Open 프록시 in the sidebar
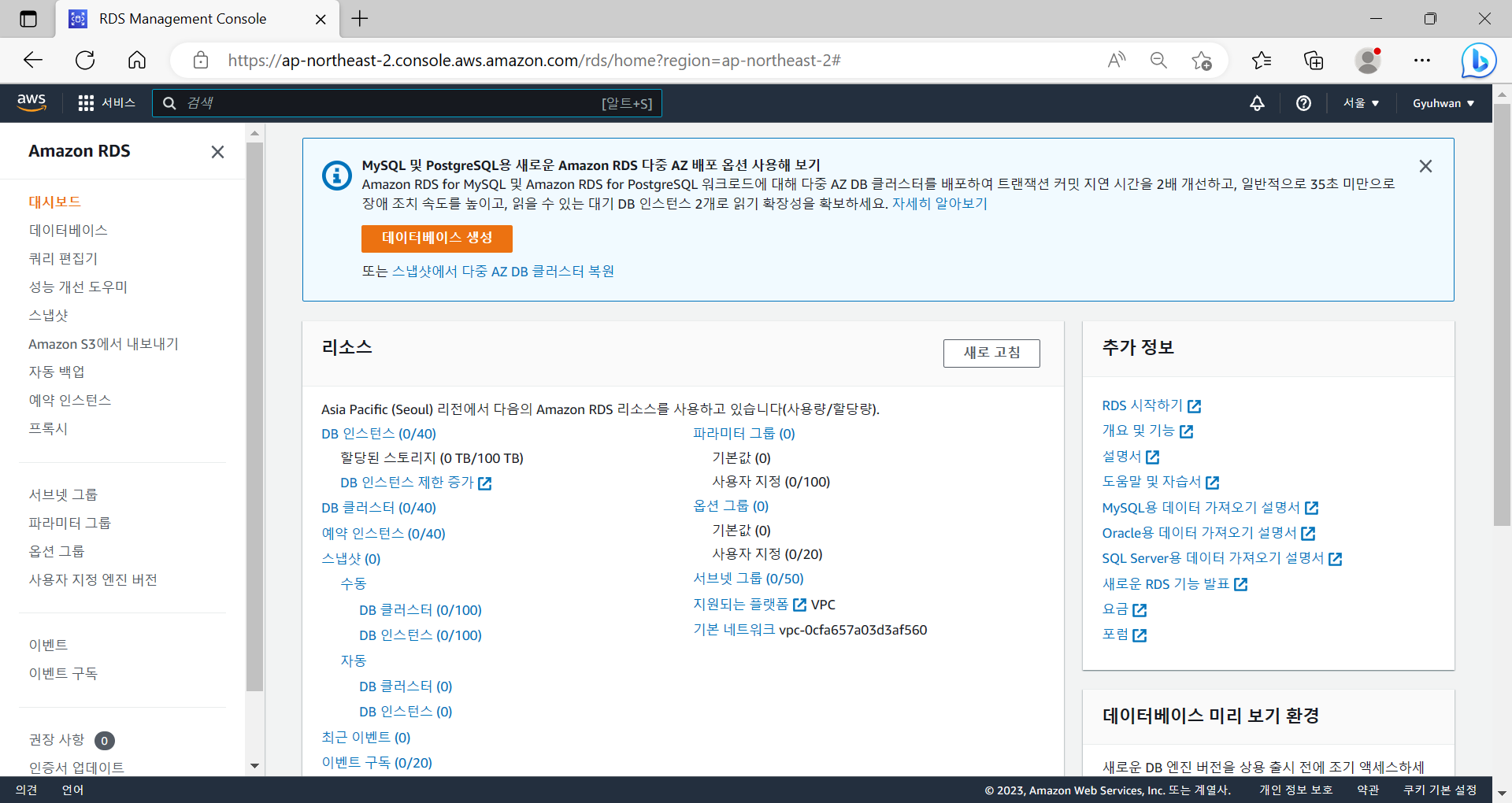Screen dimensions: 1512x803 48,429
